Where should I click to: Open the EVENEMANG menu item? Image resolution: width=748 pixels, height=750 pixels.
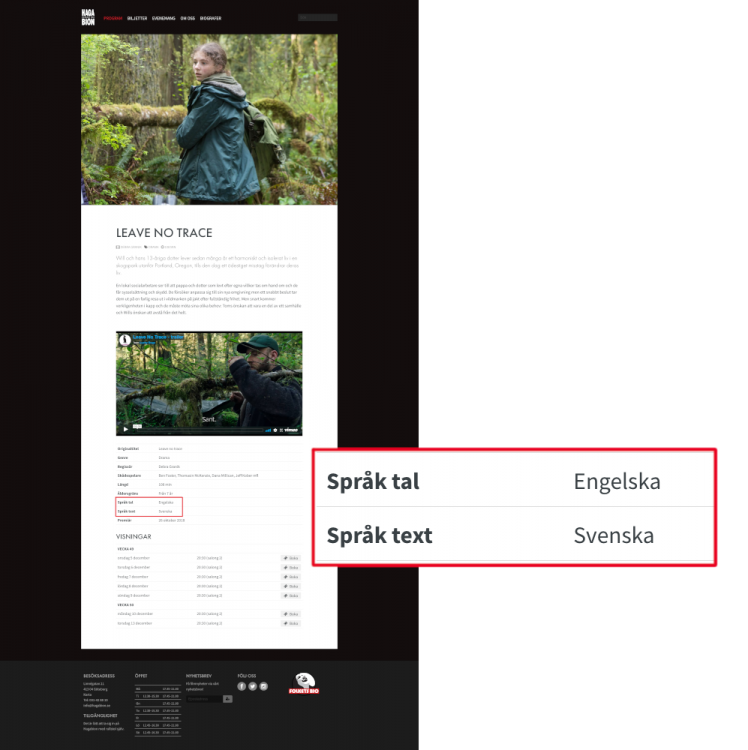tap(164, 18)
